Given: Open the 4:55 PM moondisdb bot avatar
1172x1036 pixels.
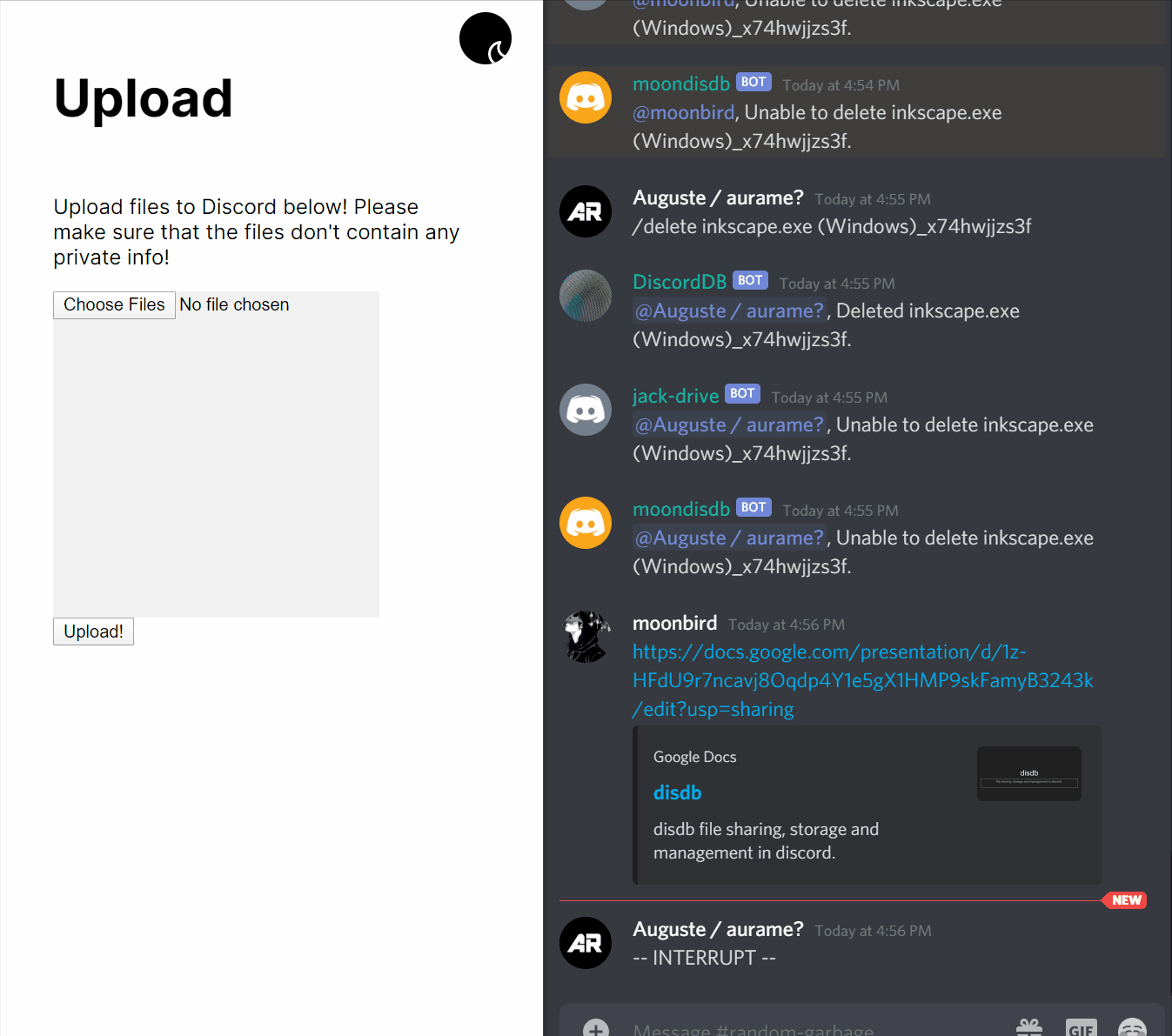Looking at the screenshot, I should (586, 523).
